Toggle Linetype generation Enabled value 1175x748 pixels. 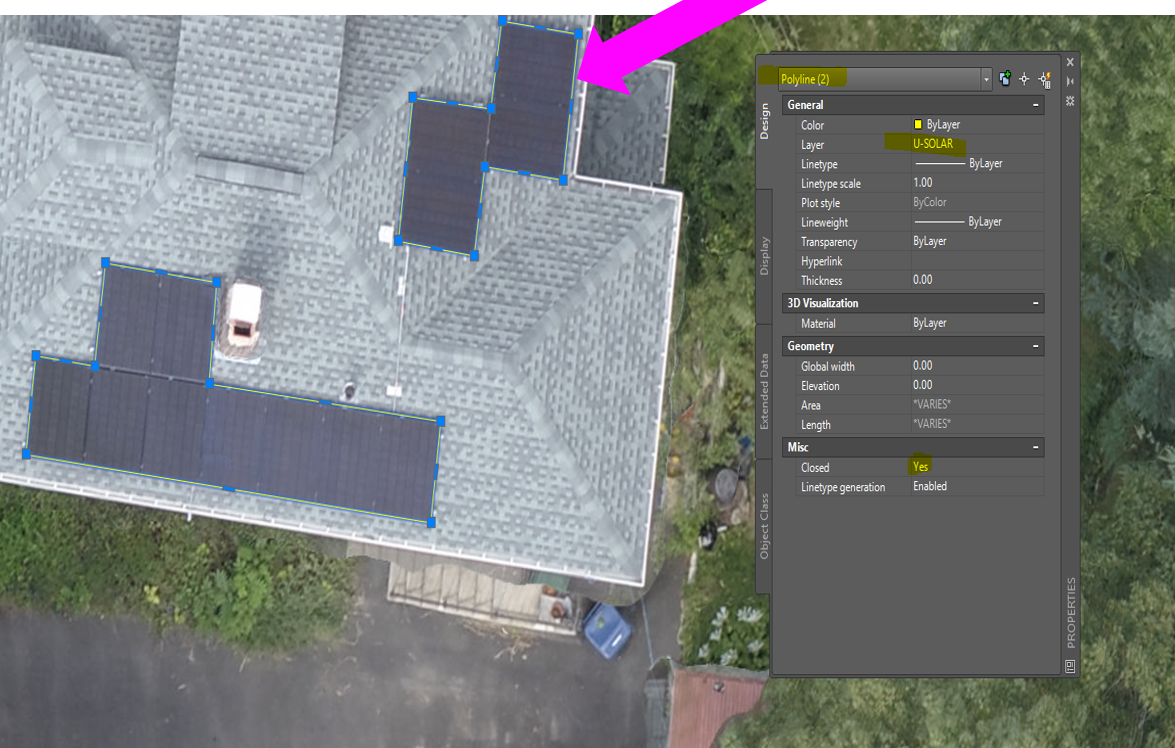pos(975,486)
